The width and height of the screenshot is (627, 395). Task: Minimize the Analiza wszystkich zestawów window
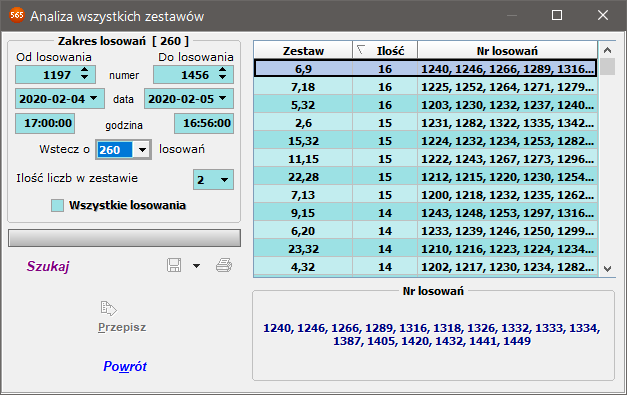pyautogui.click(x=512, y=16)
